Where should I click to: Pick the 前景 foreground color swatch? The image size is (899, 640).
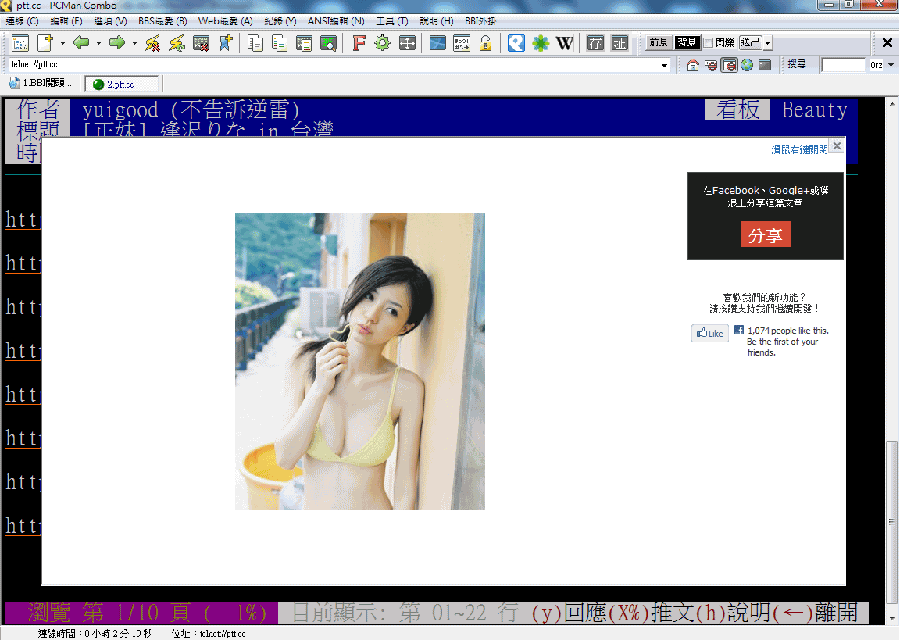[x=658, y=42]
